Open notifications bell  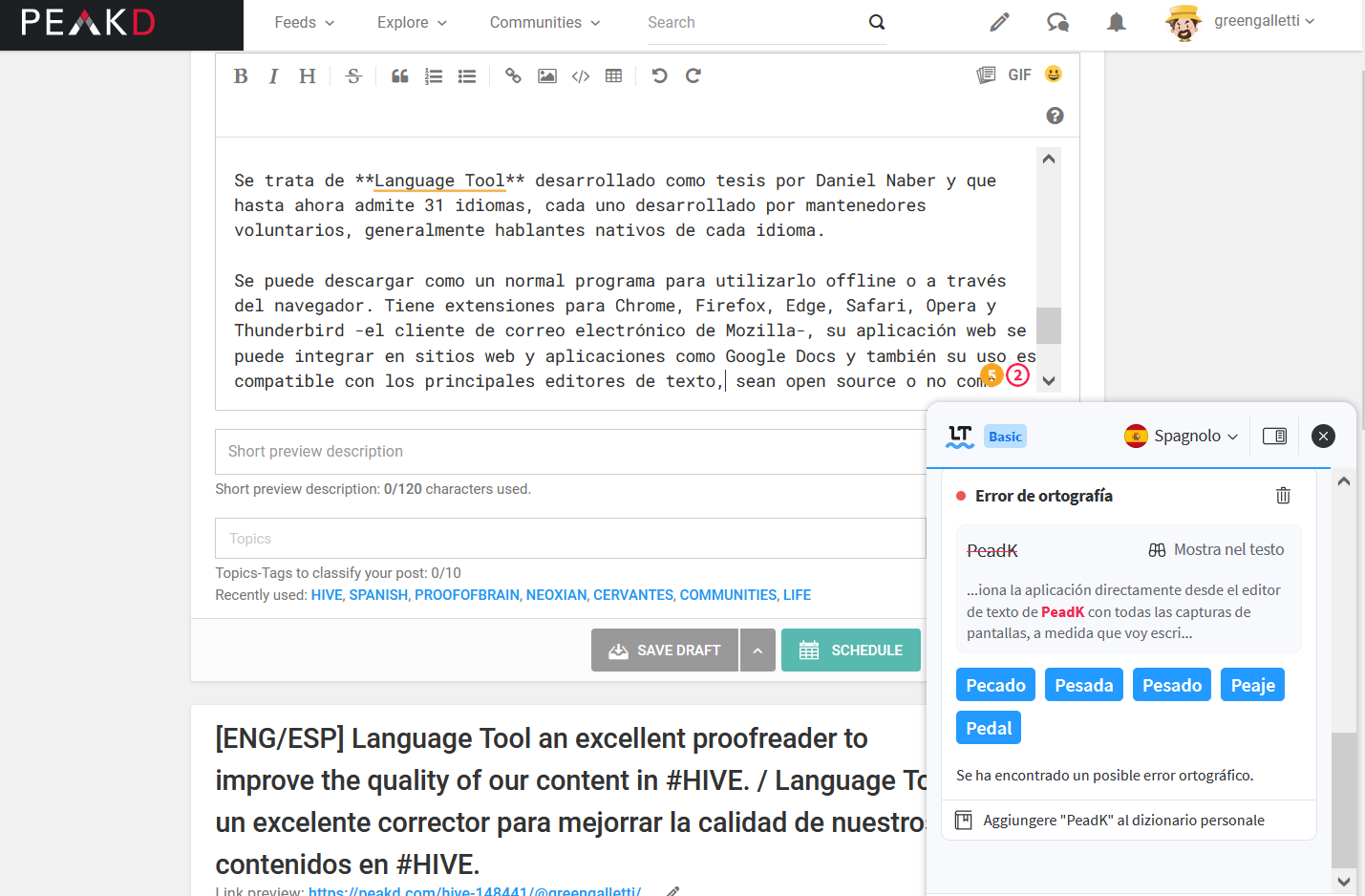click(1116, 22)
